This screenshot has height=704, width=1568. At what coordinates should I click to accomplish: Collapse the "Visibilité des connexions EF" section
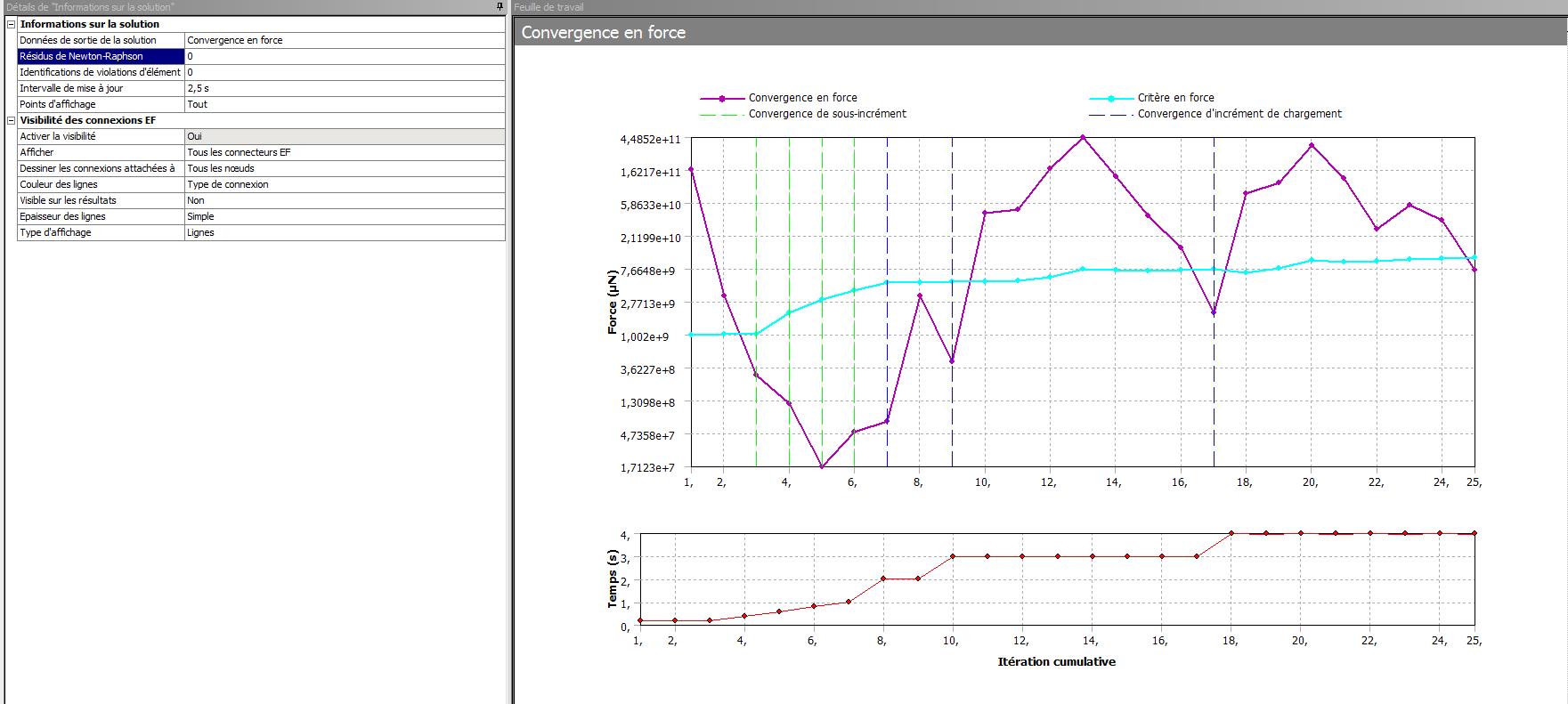(12, 120)
